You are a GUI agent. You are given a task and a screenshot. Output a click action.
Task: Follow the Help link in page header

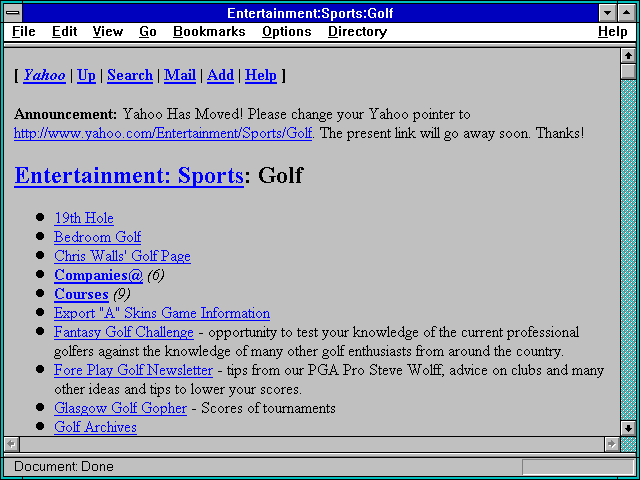pos(260,75)
